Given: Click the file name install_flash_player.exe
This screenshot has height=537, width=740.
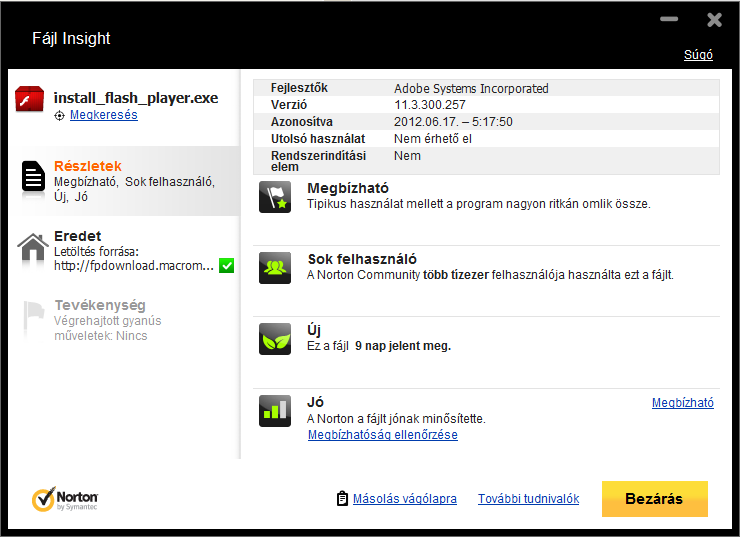Looking at the screenshot, I should click(136, 98).
